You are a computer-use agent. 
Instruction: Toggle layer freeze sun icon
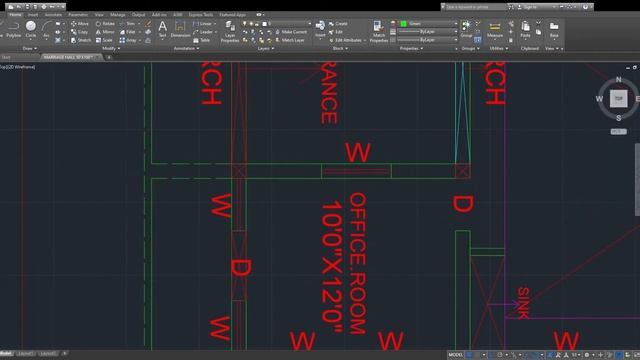[251, 24]
